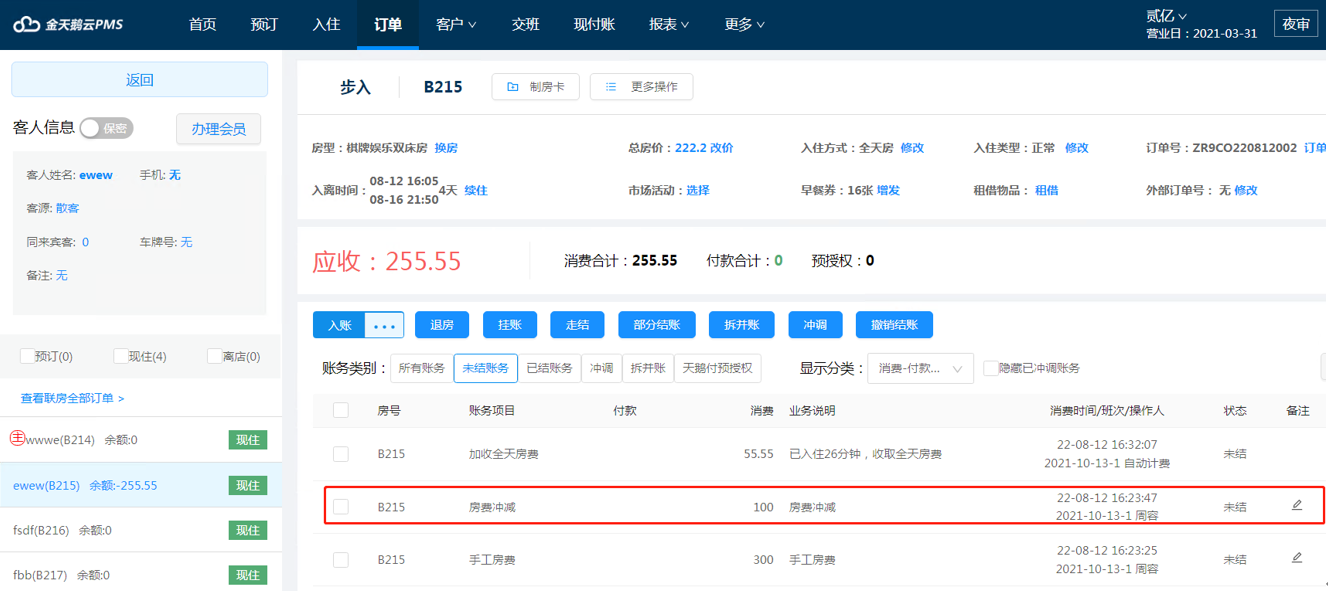Image resolution: width=1328 pixels, height=591 pixels.
Task: Click the 走结 button
Action: (578, 325)
